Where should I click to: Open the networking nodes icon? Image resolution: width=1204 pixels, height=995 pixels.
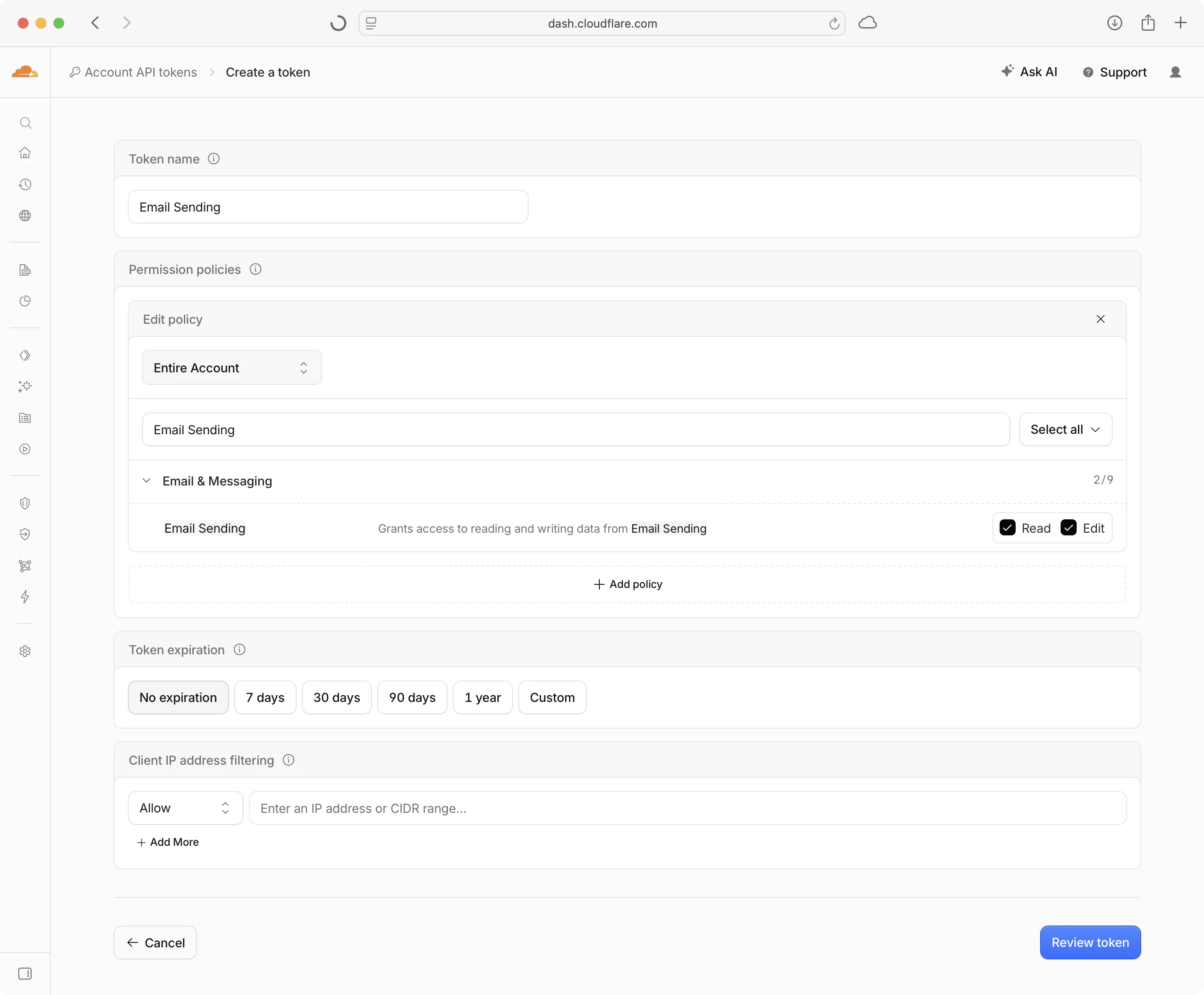click(25, 566)
